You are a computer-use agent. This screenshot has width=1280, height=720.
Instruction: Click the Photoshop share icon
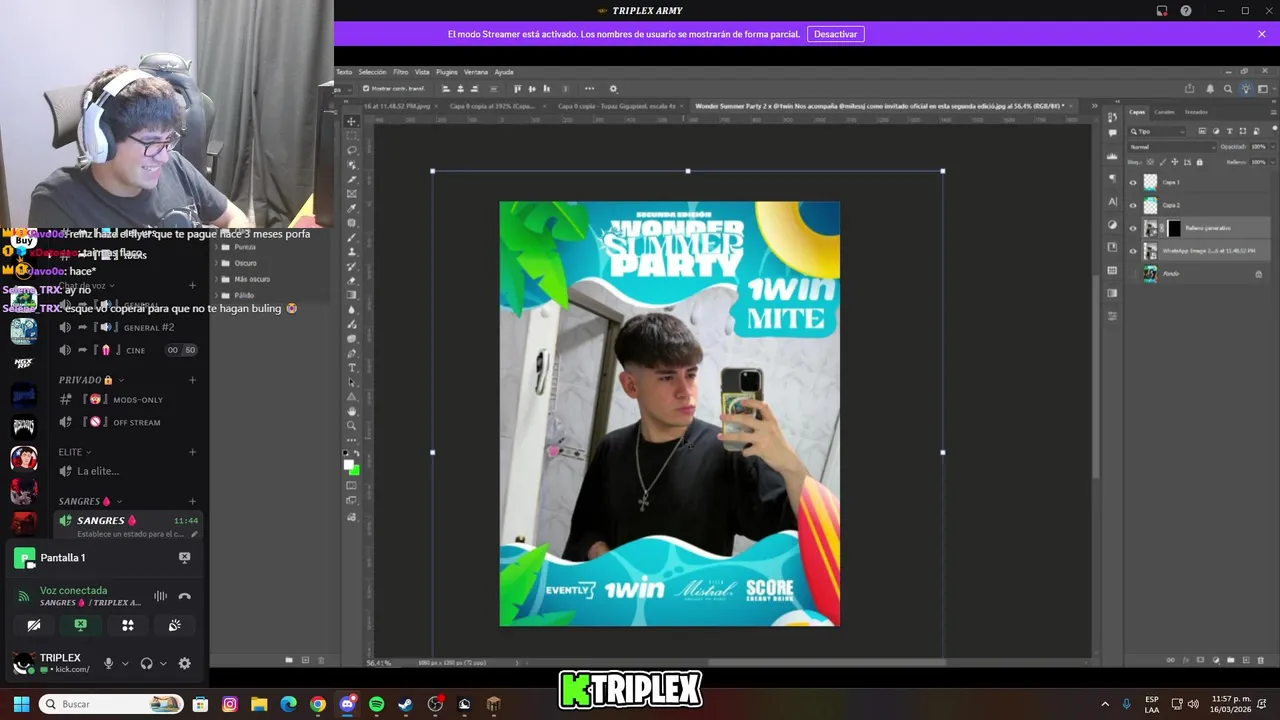(1190, 88)
